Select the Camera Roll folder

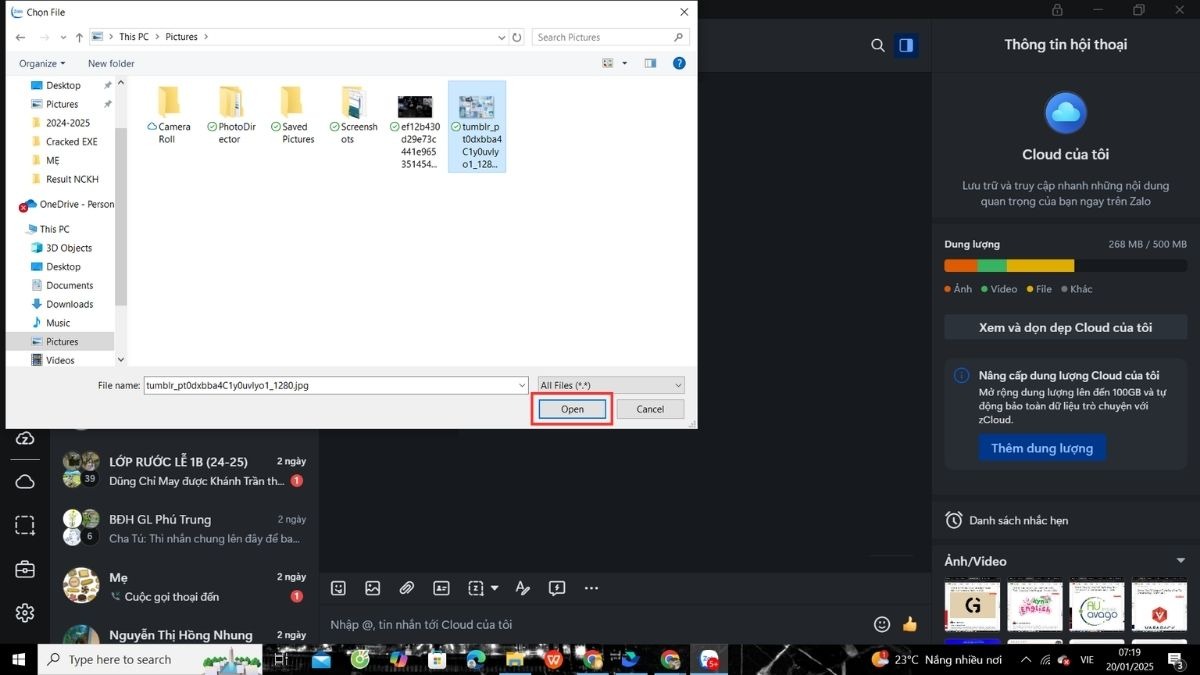(x=169, y=115)
